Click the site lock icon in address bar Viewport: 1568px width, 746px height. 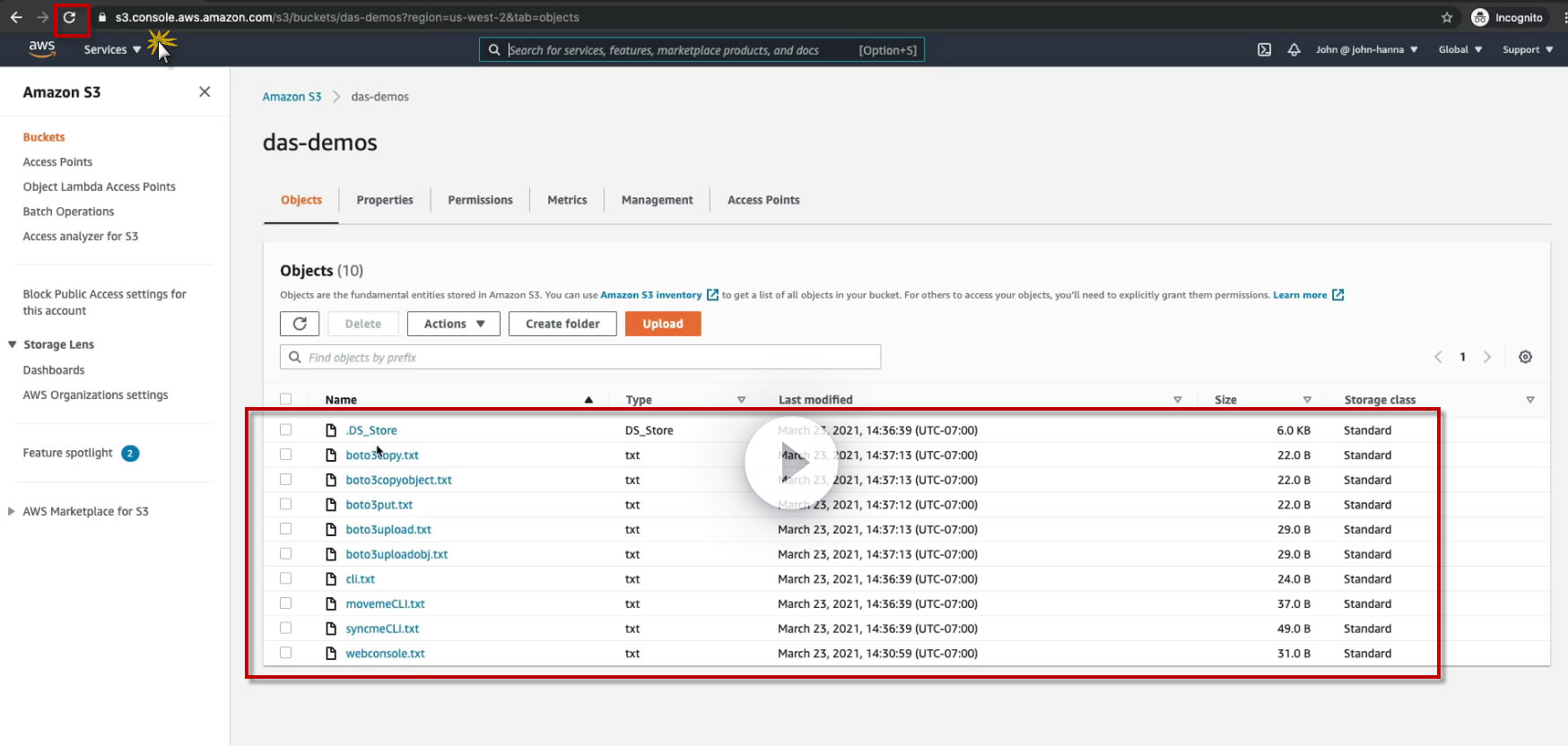pos(102,17)
